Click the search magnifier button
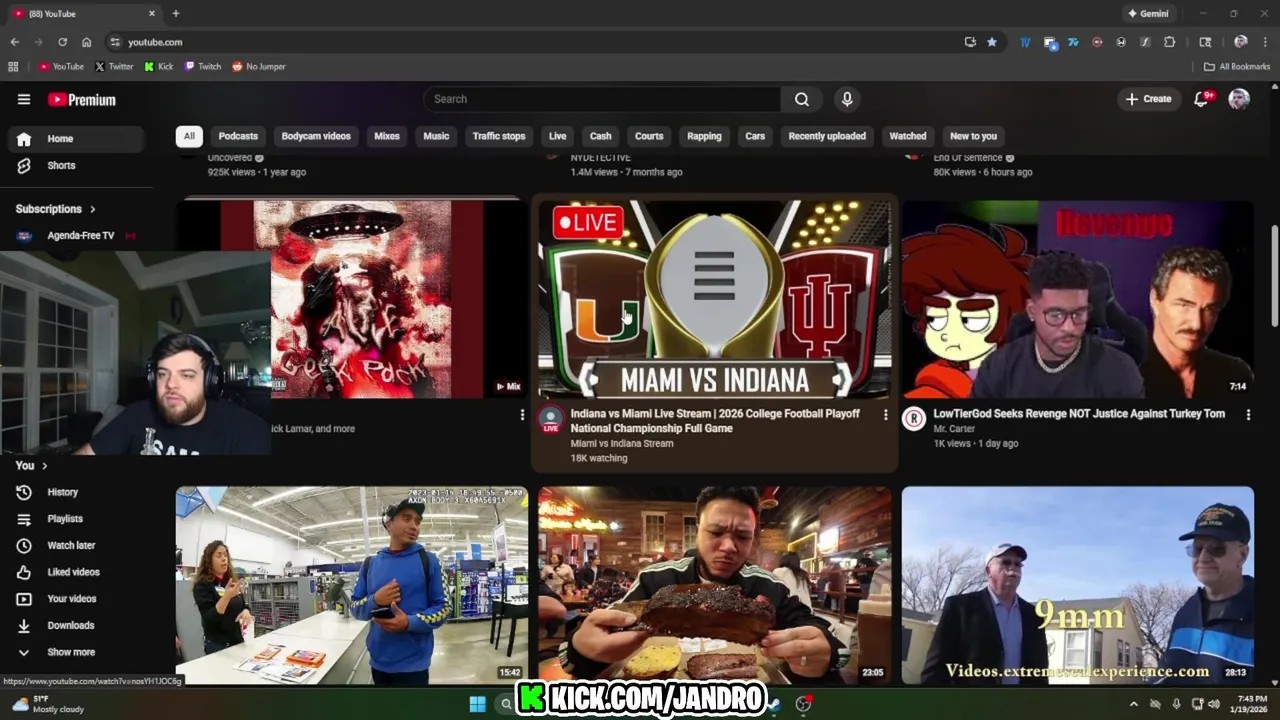This screenshot has height=720, width=1280. pyautogui.click(x=802, y=99)
